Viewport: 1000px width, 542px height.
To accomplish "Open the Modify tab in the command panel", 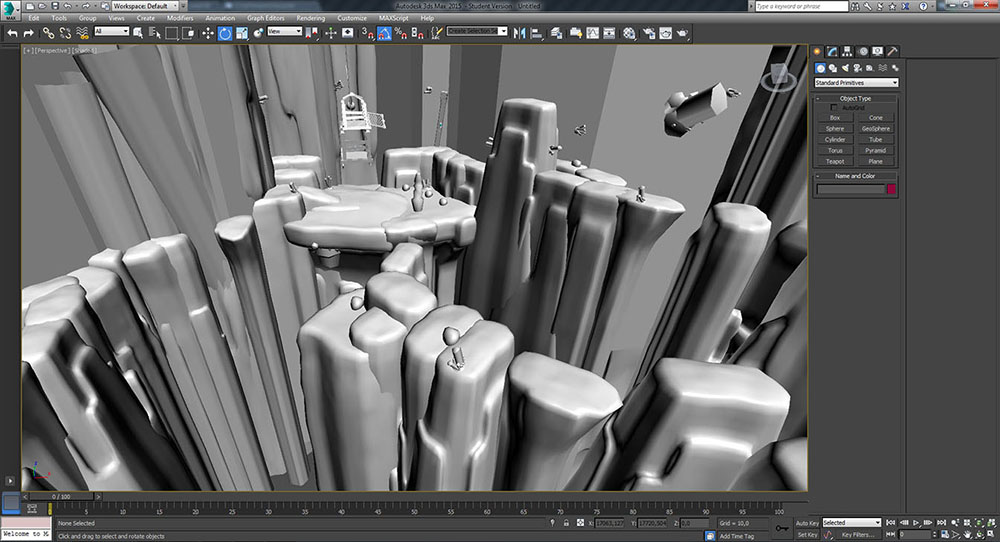I will coord(832,51).
